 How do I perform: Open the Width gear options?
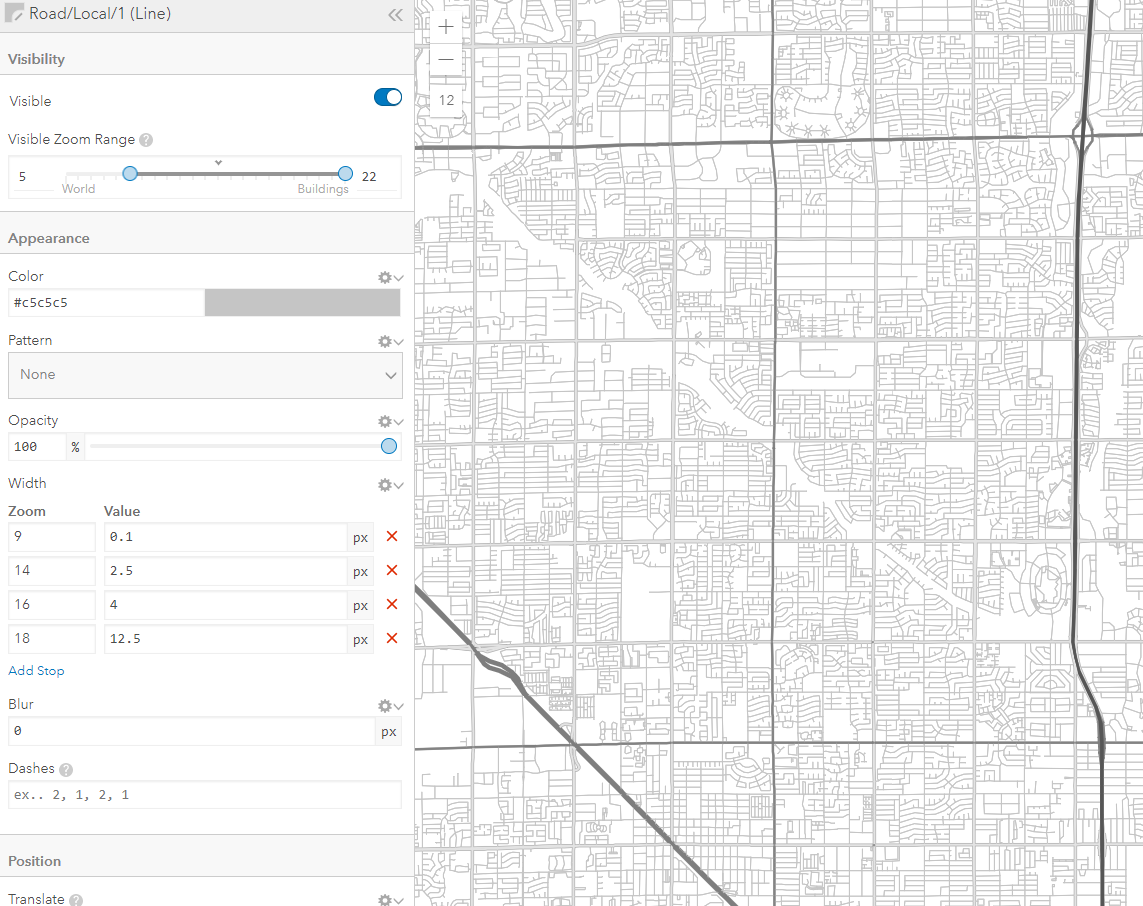390,485
